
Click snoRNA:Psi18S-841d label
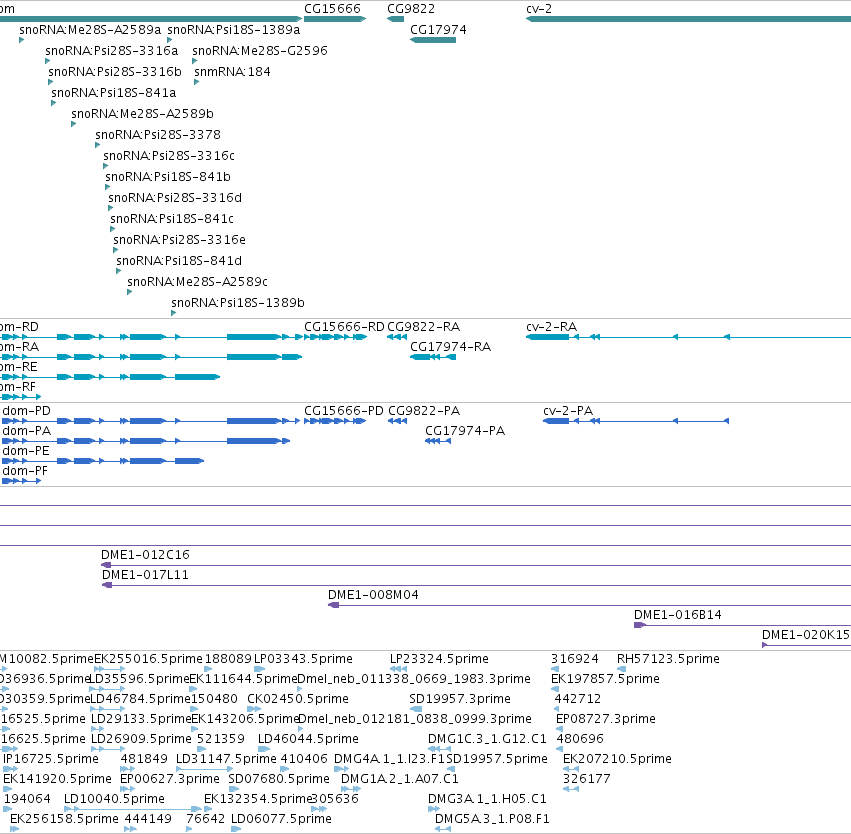pos(179,261)
